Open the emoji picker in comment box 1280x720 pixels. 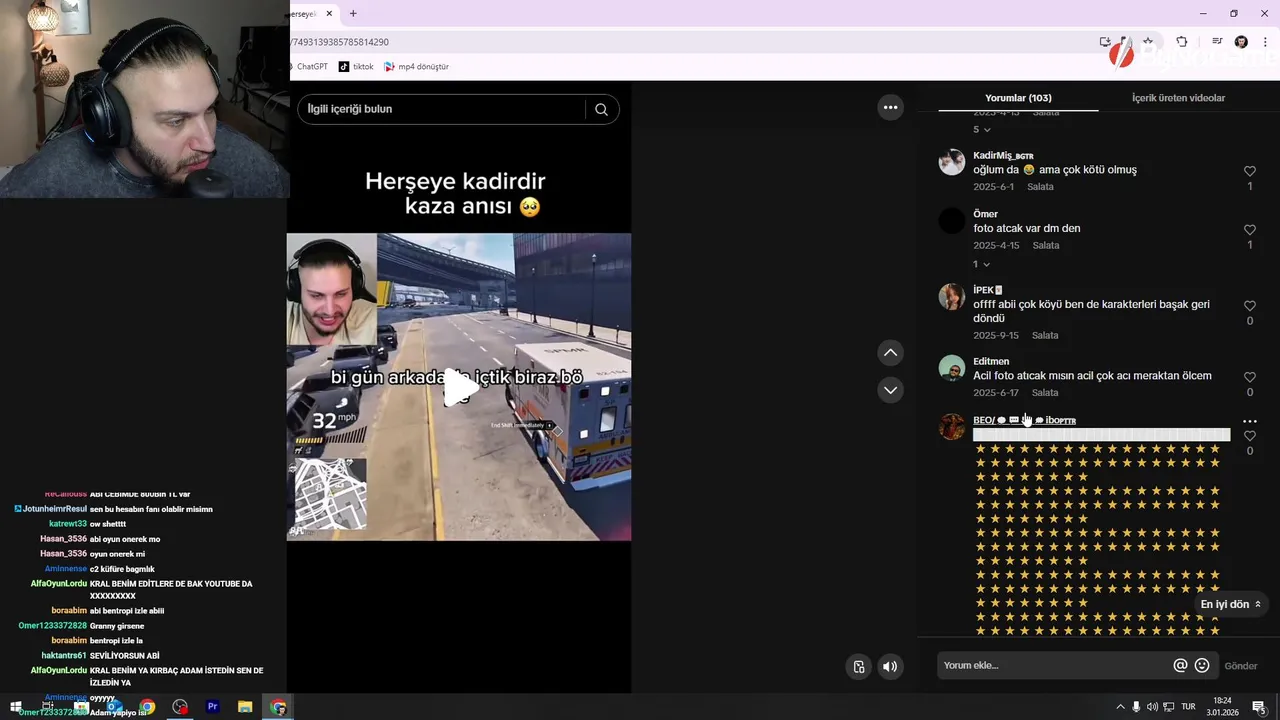click(x=1202, y=665)
